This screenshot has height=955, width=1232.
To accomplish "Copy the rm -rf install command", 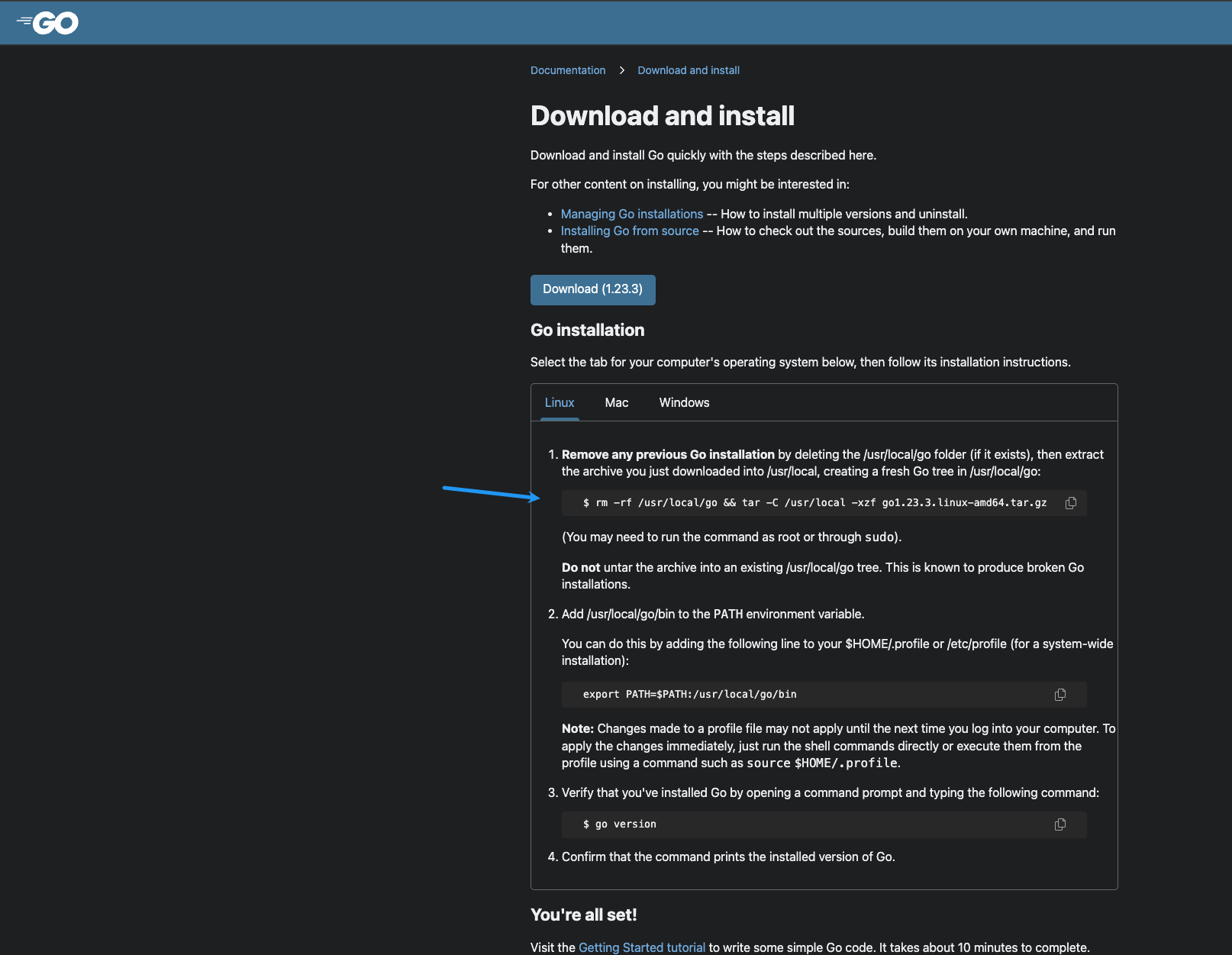I will tap(1071, 503).
